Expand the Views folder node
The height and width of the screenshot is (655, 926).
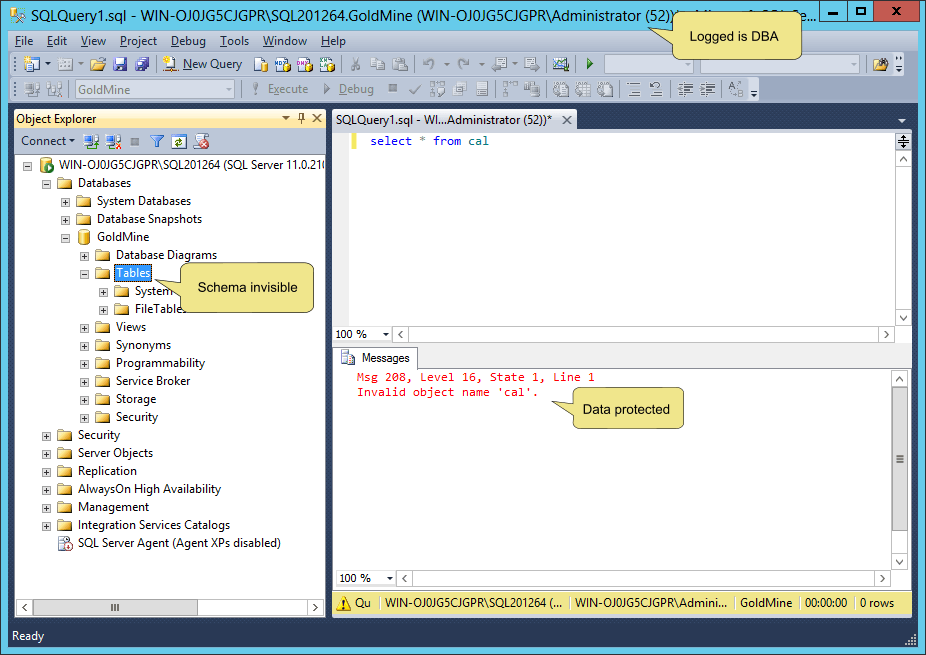85,327
